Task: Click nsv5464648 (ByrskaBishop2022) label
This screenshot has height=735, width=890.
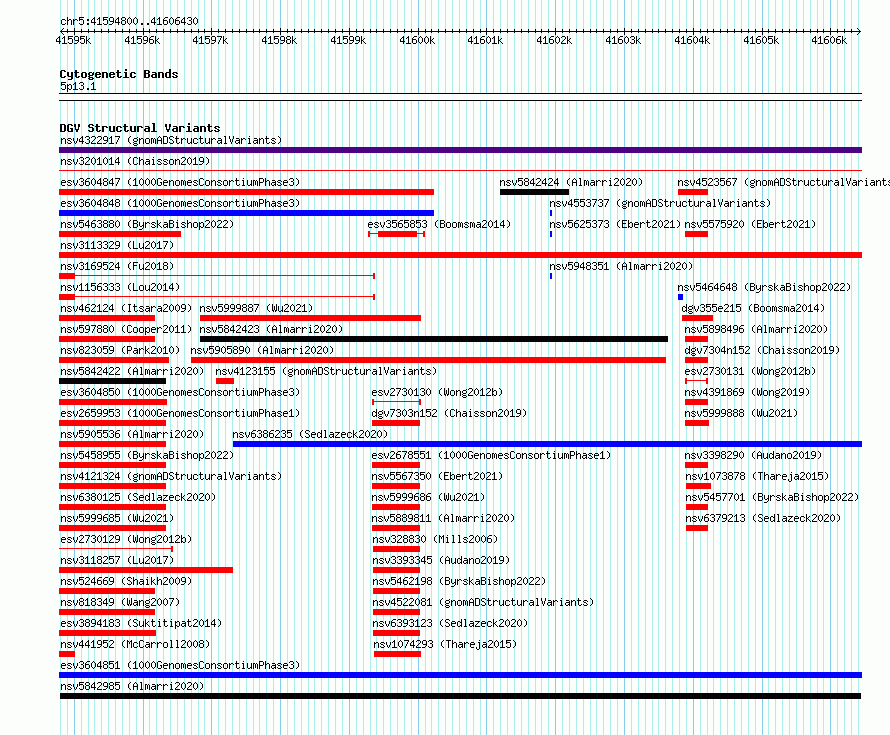Action: tap(764, 287)
